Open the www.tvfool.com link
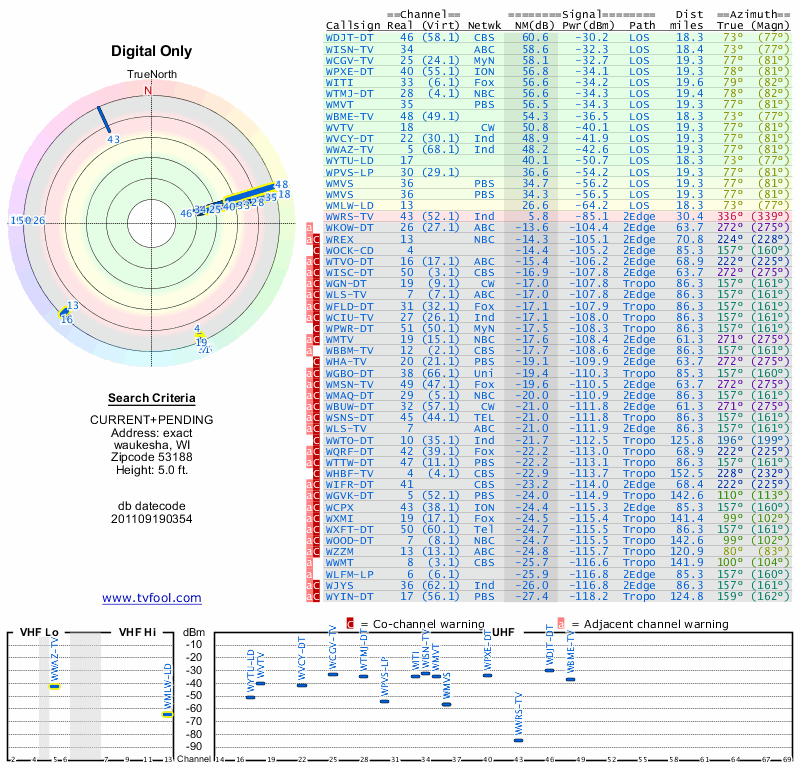800x768 pixels. pyautogui.click(x=152, y=598)
